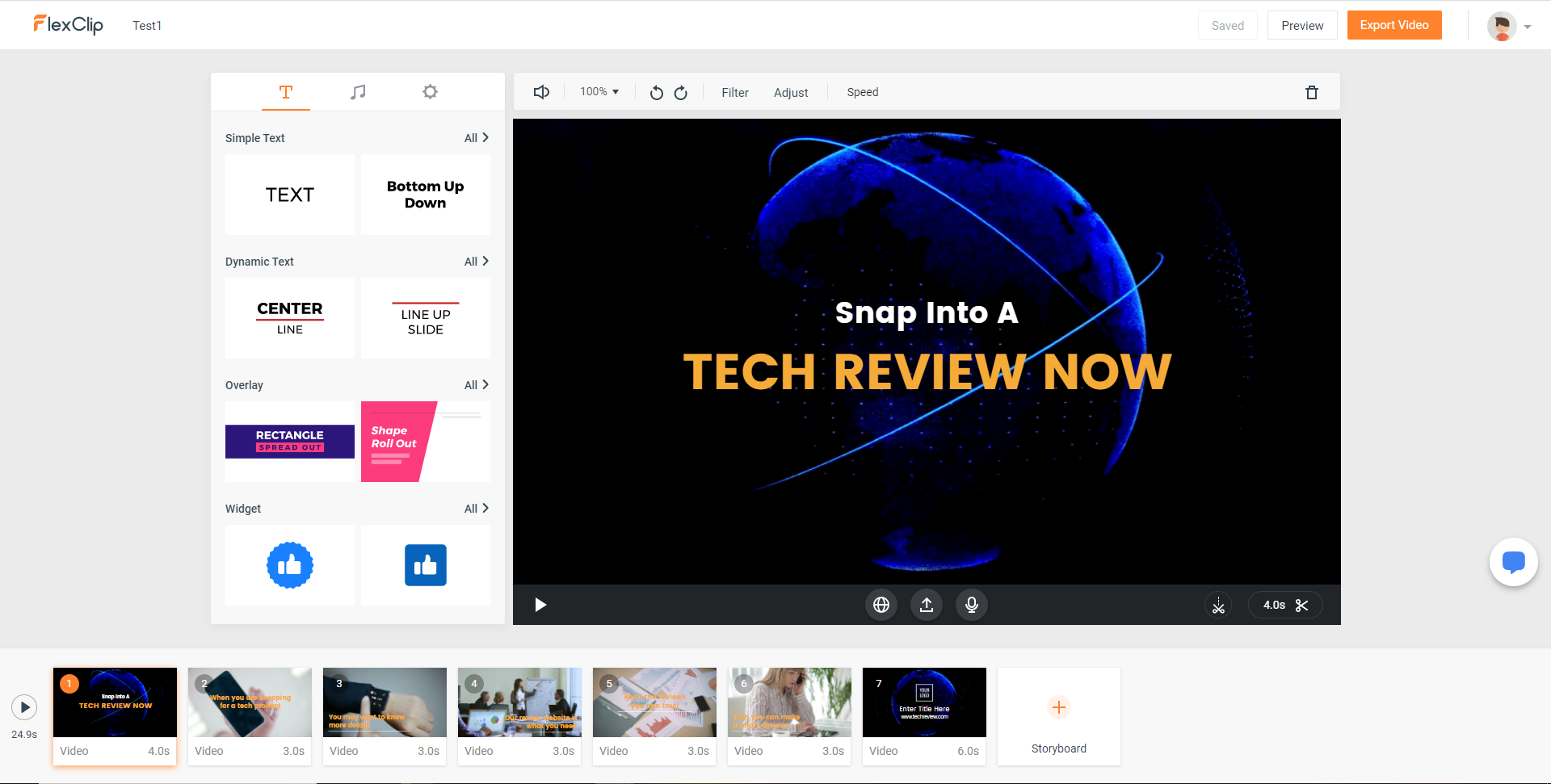This screenshot has height=784, width=1551.
Task: Open the chat support bubble
Action: click(1513, 562)
